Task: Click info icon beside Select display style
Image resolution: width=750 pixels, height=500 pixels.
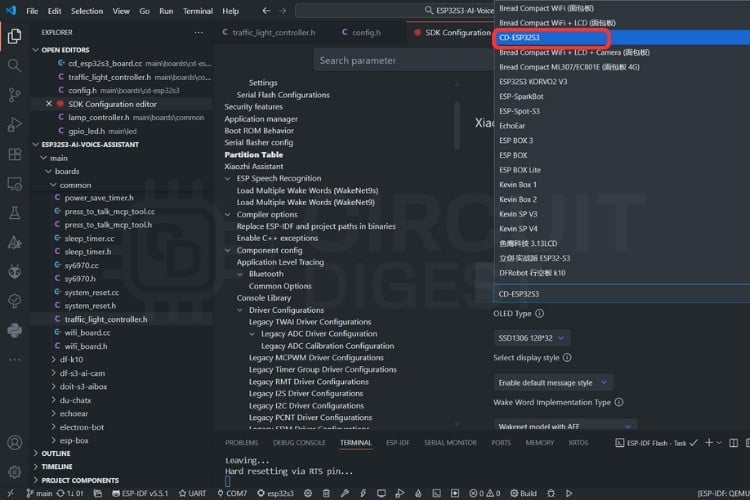Action: (x=567, y=357)
